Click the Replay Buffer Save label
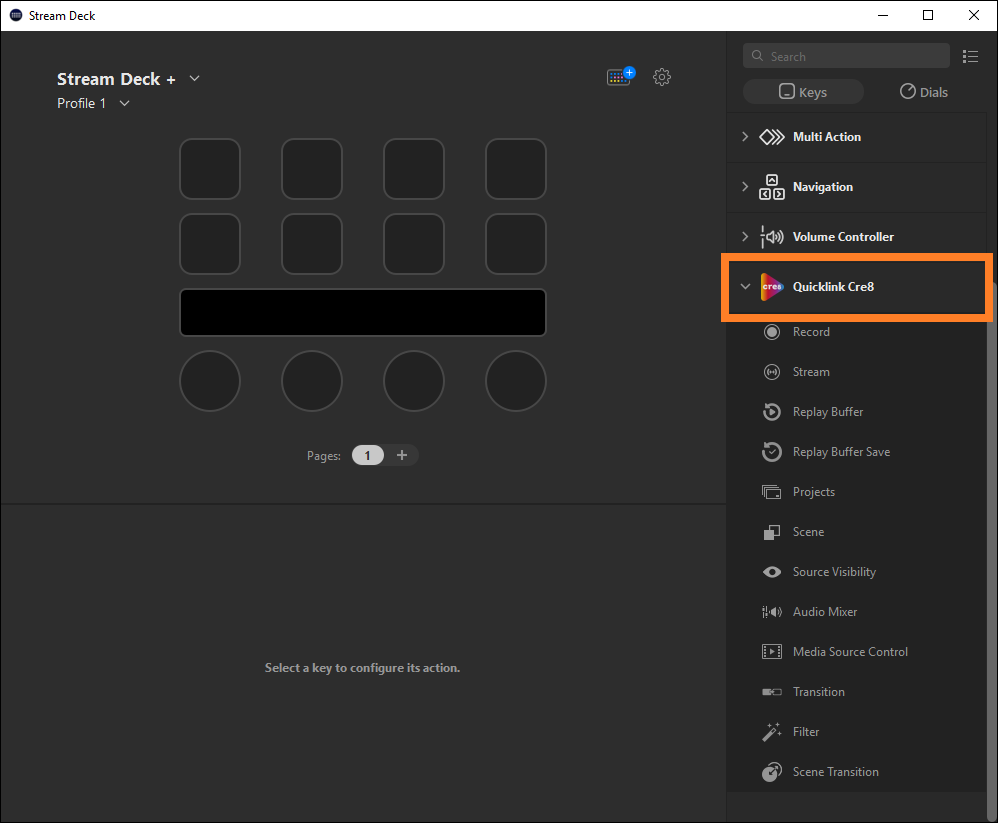The height and width of the screenshot is (823, 998). pos(841,452)
